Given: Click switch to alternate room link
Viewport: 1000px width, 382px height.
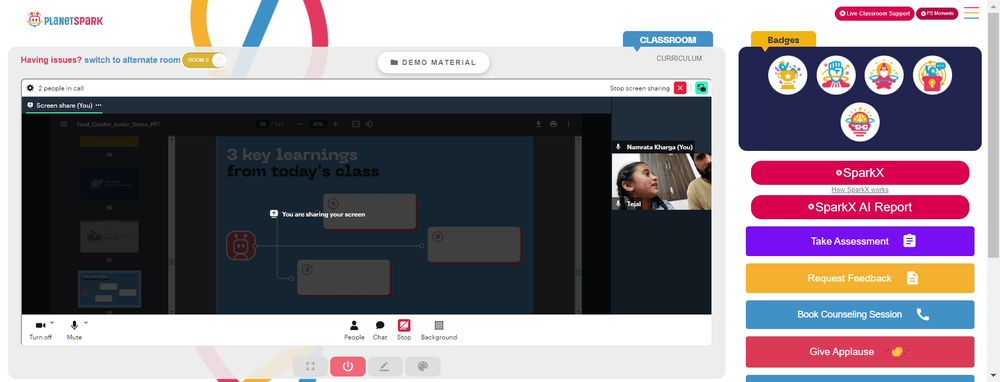Looking at the screenshot, I should pyautogui.click(x=132, y=60).
